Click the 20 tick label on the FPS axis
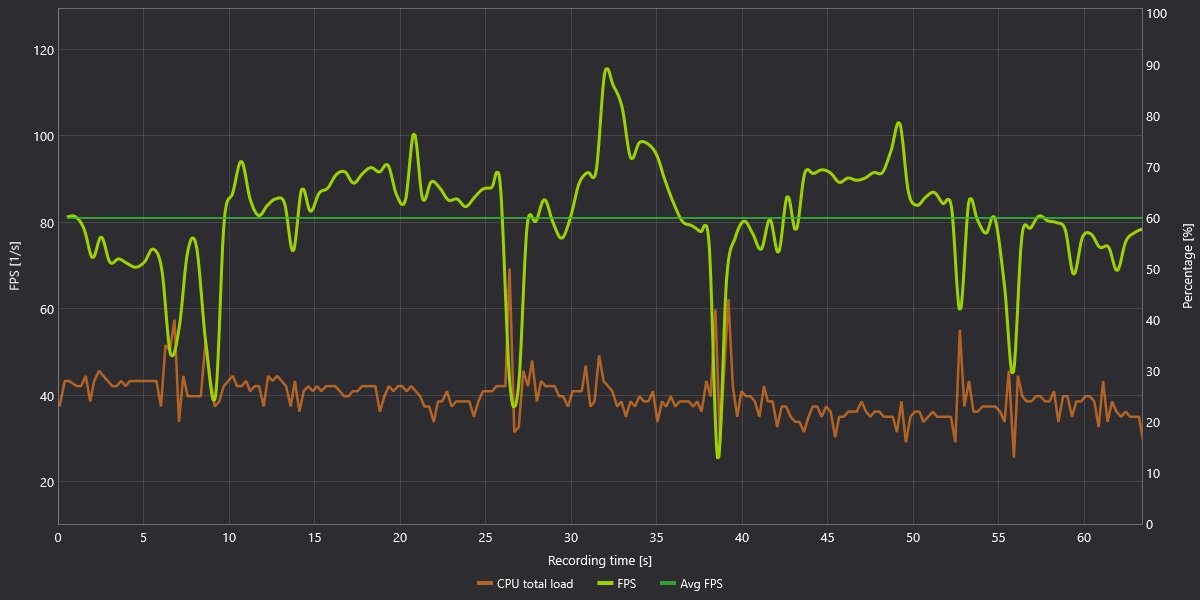The image size is (1200, 600). [x=45, y=482]
